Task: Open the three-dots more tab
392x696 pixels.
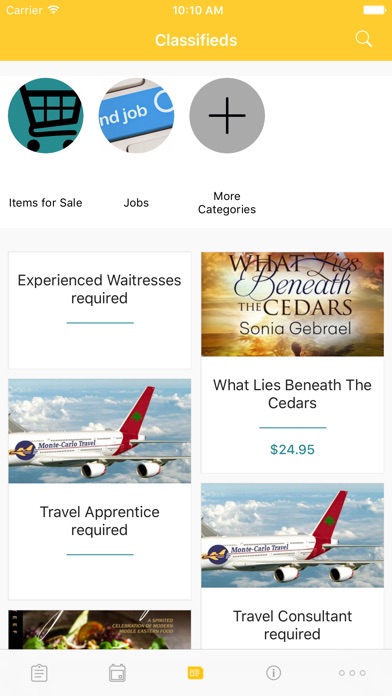Action: point(352,673)
